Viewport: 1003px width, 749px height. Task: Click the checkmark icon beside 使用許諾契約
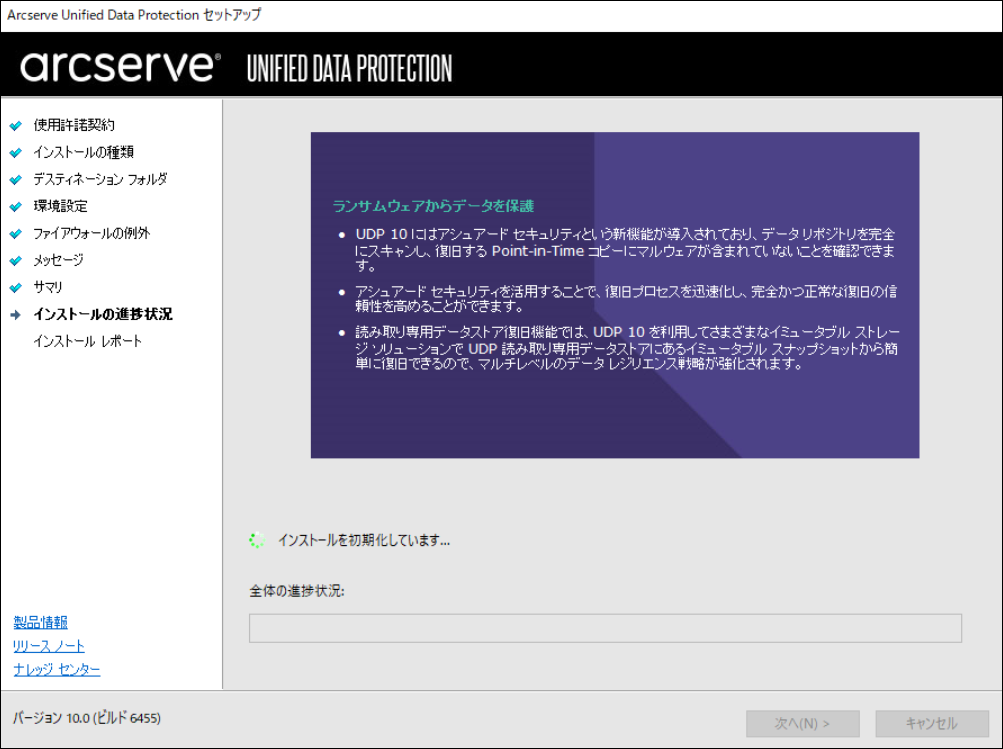pyautogui.click(x=15, y=126)
